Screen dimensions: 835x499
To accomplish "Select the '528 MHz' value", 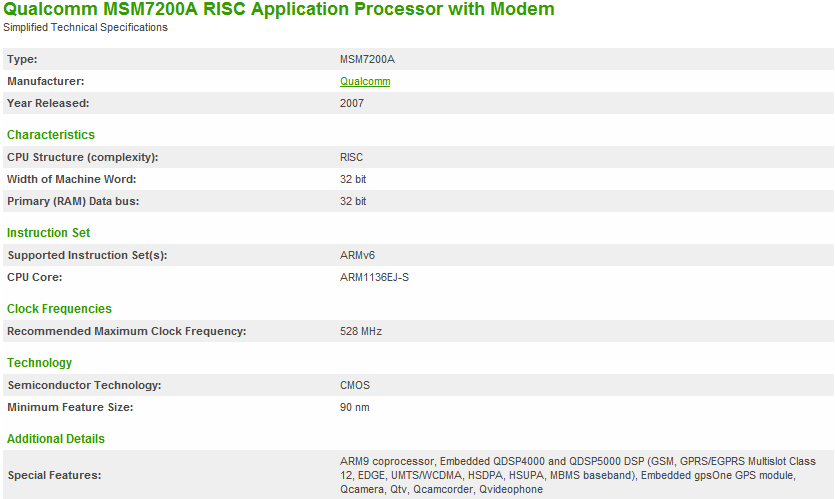I will pos(361,331).
